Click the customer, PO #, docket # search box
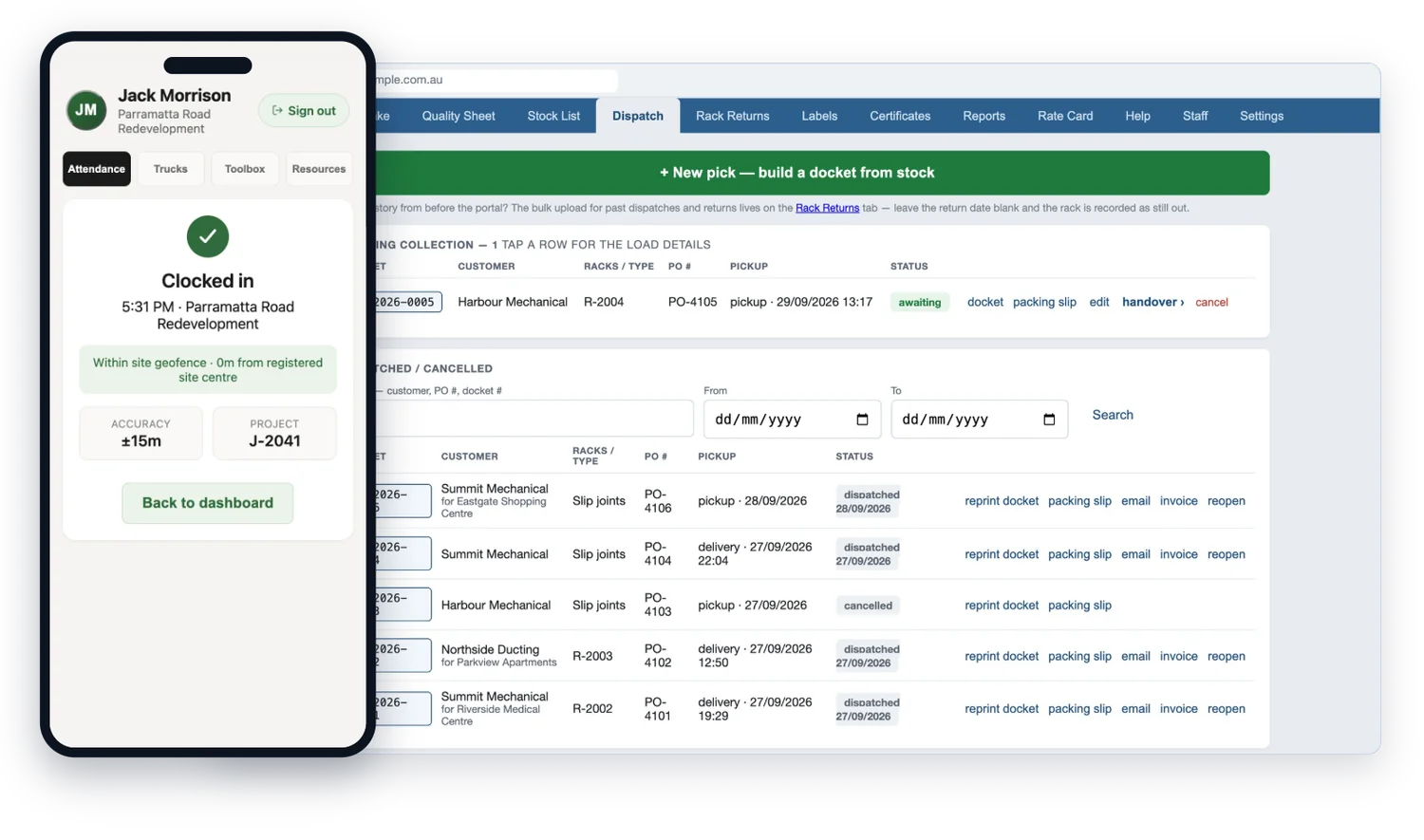1424x840 pixels. coord(534,419)
